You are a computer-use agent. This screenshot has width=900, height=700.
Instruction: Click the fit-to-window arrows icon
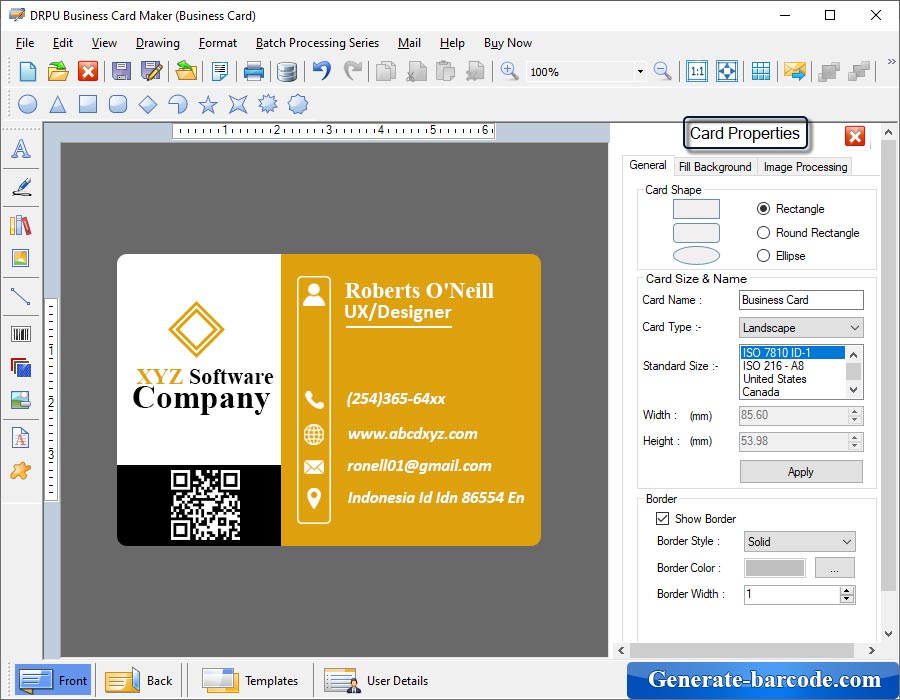pos(727,72)
